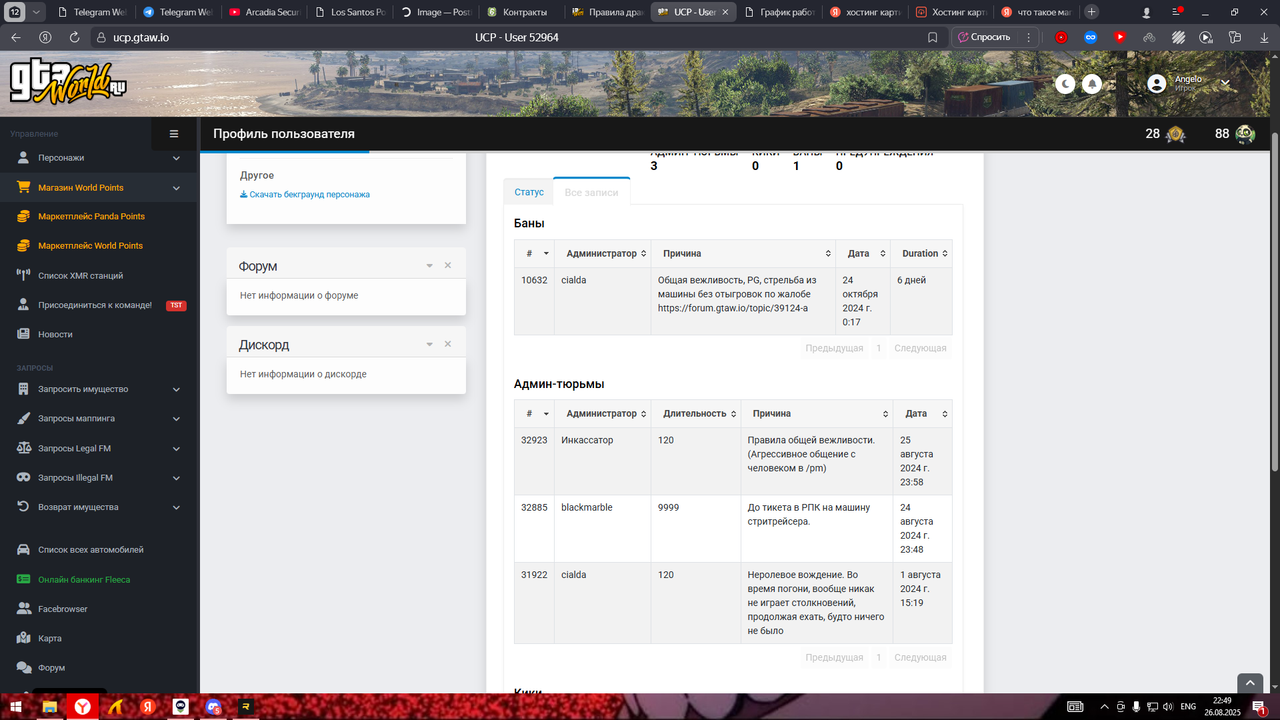
Task: Click the Возврат имущества history icon
Action: tap(23, 507)
